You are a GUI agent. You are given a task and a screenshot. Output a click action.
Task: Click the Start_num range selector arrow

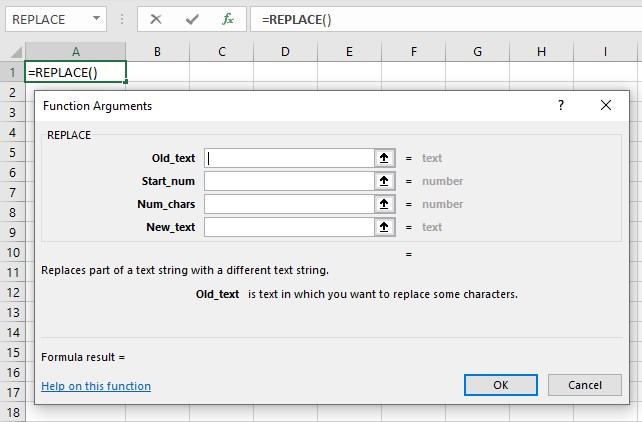tap(384, 181)
